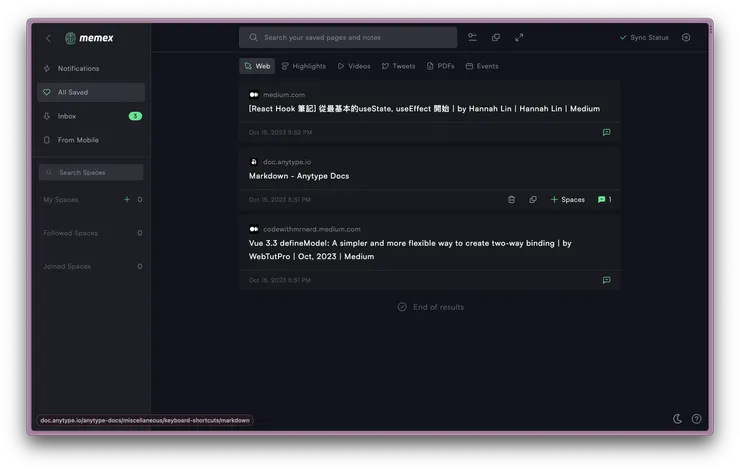Click the medium.com domain text
The height and width of the screenshot is (471, 740).
pyautogui.click(x=284, y=95)
